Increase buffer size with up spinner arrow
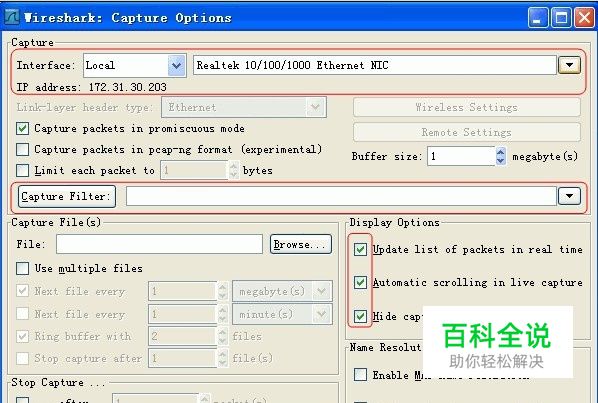 point(501,152)
